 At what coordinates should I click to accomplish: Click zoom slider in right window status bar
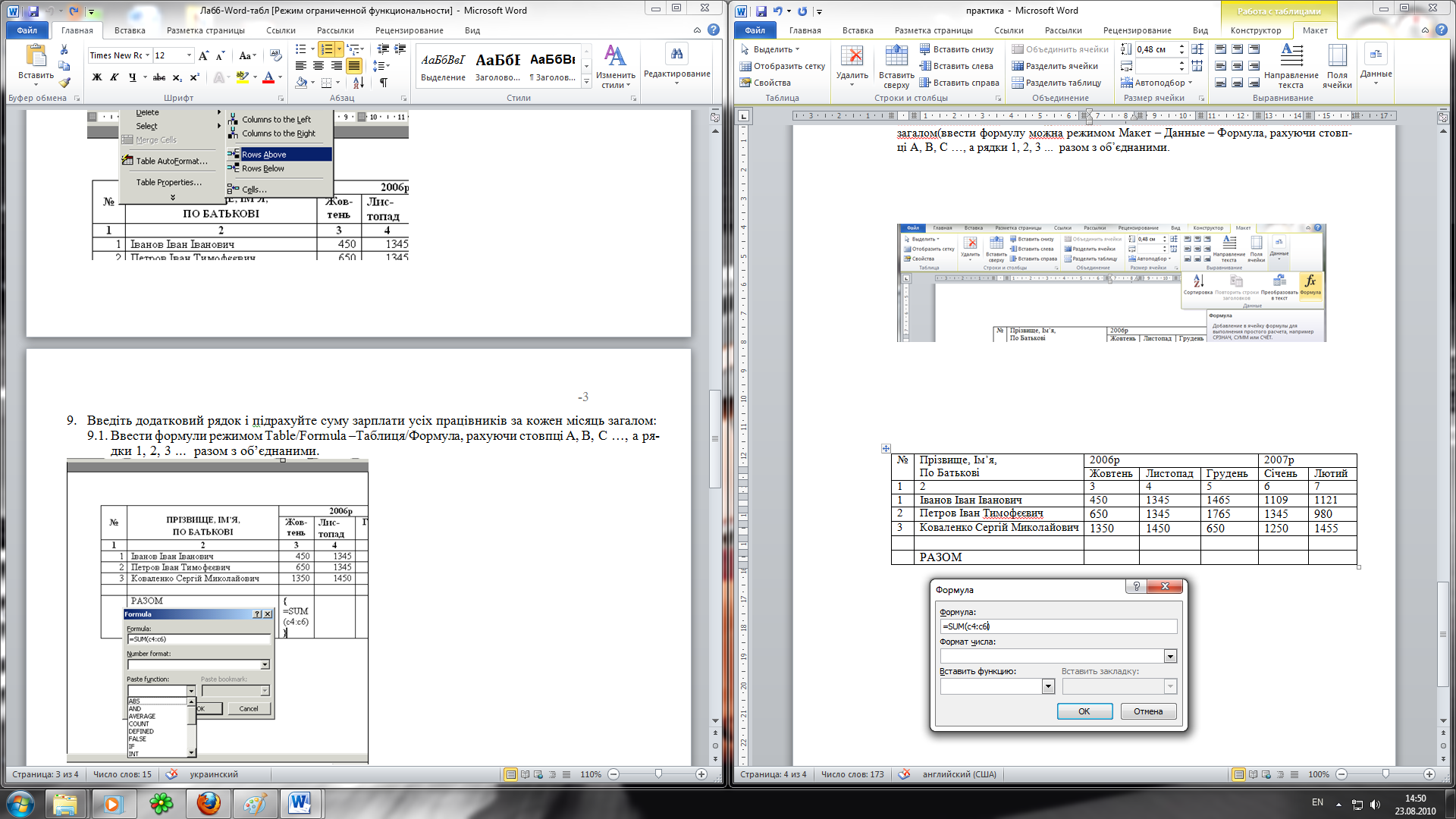point(1385,774)
